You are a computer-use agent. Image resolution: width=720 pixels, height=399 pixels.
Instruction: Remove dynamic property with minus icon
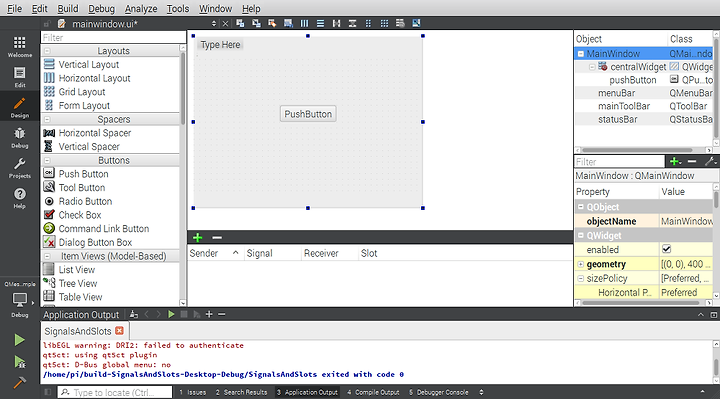(692, 161)
